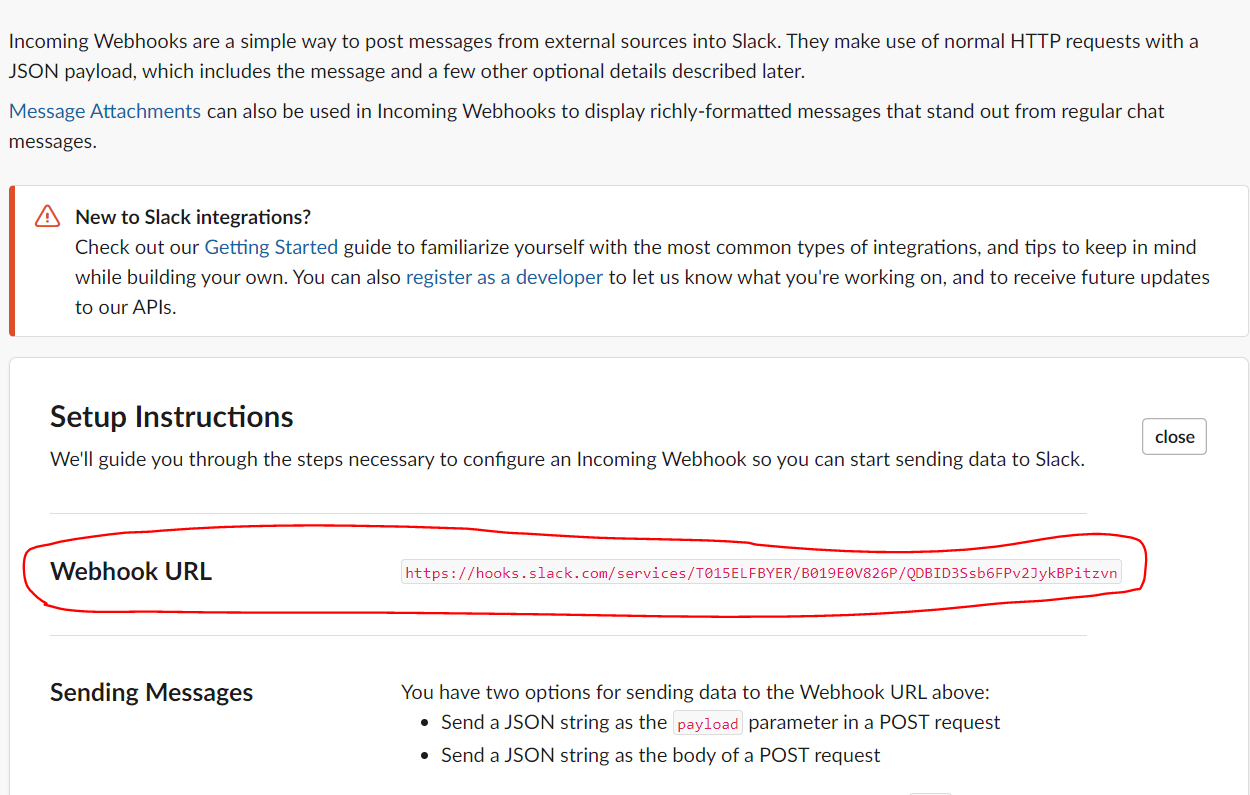Click the Setup Instructions heading

point(172,417)
